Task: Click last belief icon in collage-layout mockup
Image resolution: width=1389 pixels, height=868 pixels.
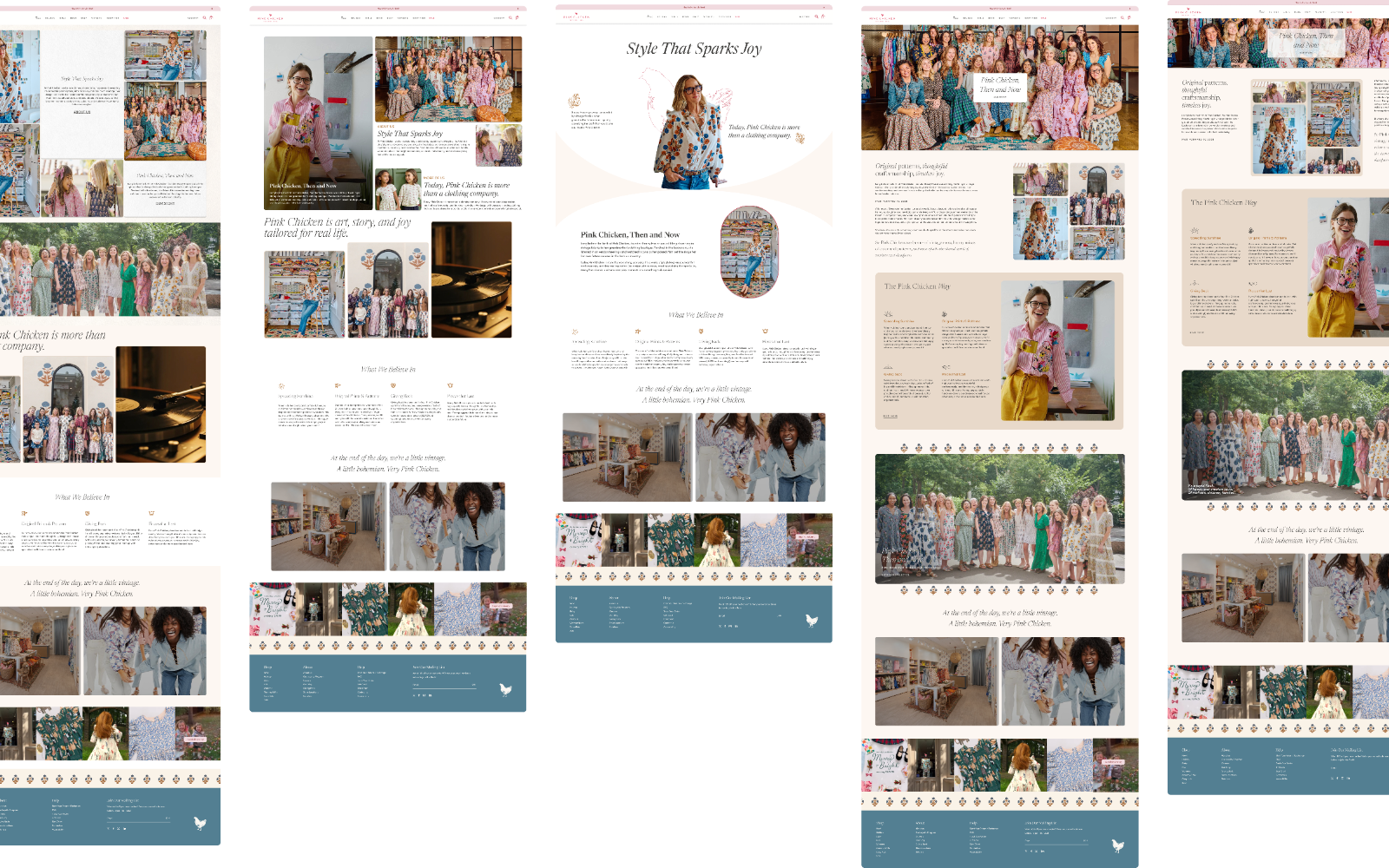Action: pyautogui.click(x=450, y=385)
